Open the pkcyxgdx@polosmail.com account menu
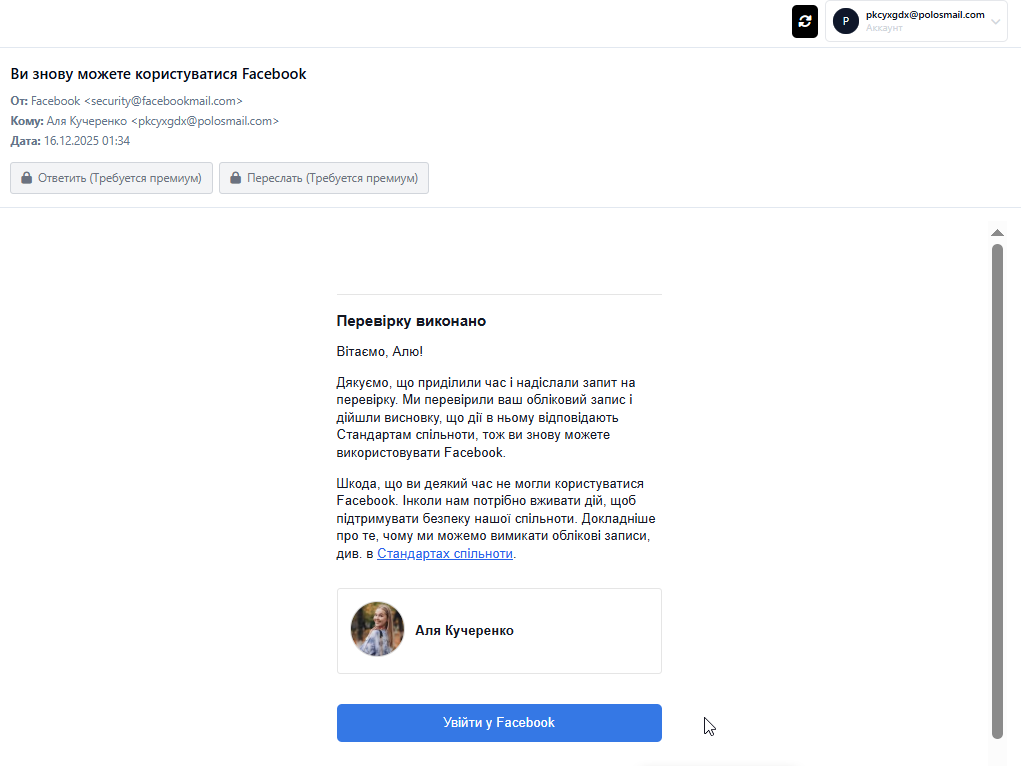This screenshot has height=766, width=1021. pyautogui.click(x=924, y=15)
